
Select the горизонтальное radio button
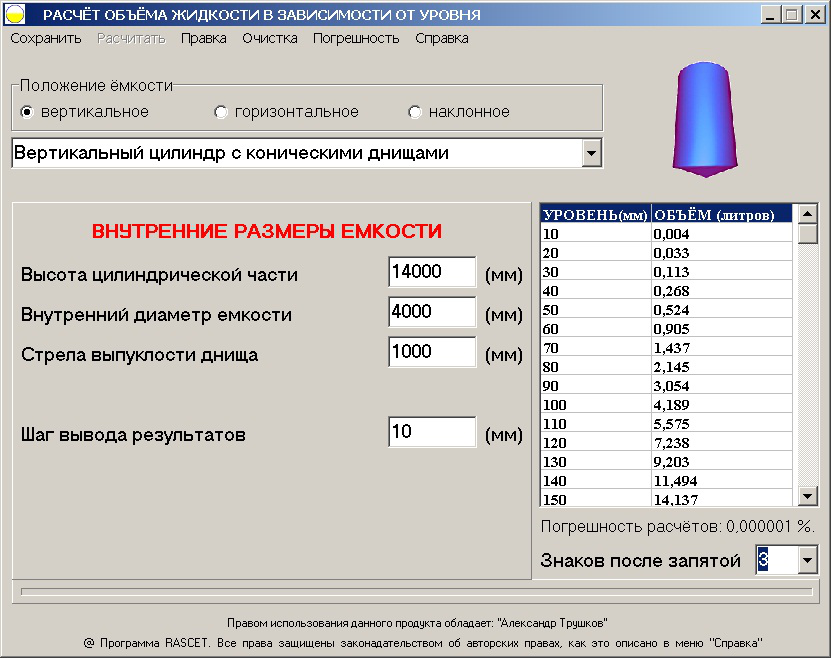coord(221,111)
